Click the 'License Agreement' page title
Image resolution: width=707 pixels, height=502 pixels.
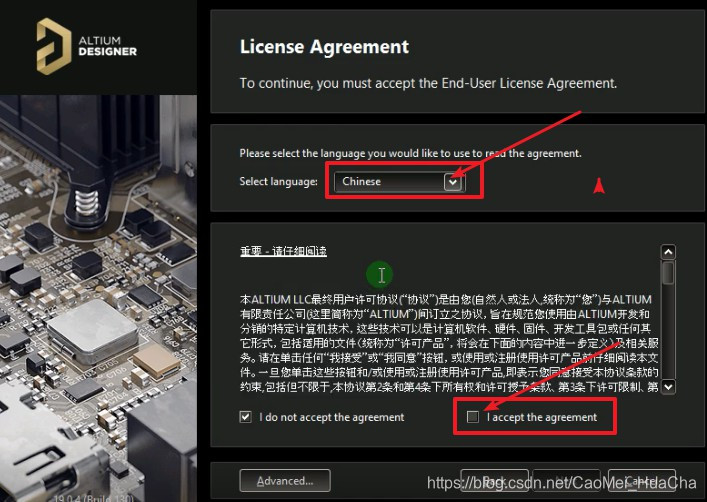[324, 47]
